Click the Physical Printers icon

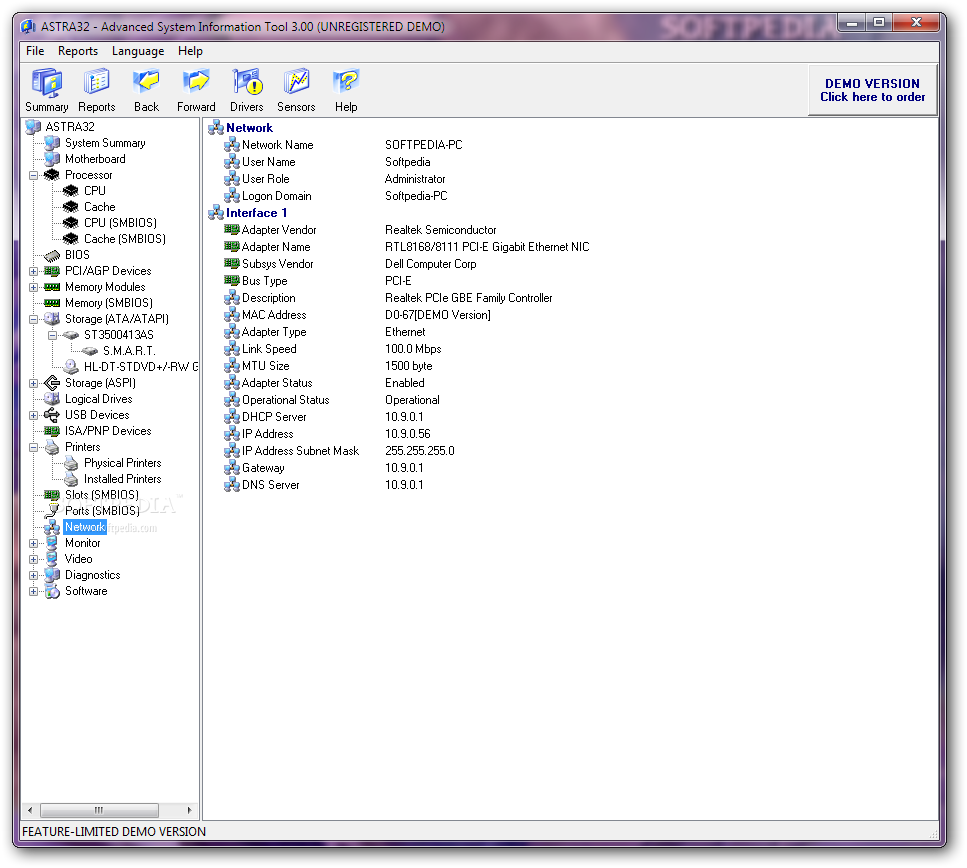tap(72, 463)
